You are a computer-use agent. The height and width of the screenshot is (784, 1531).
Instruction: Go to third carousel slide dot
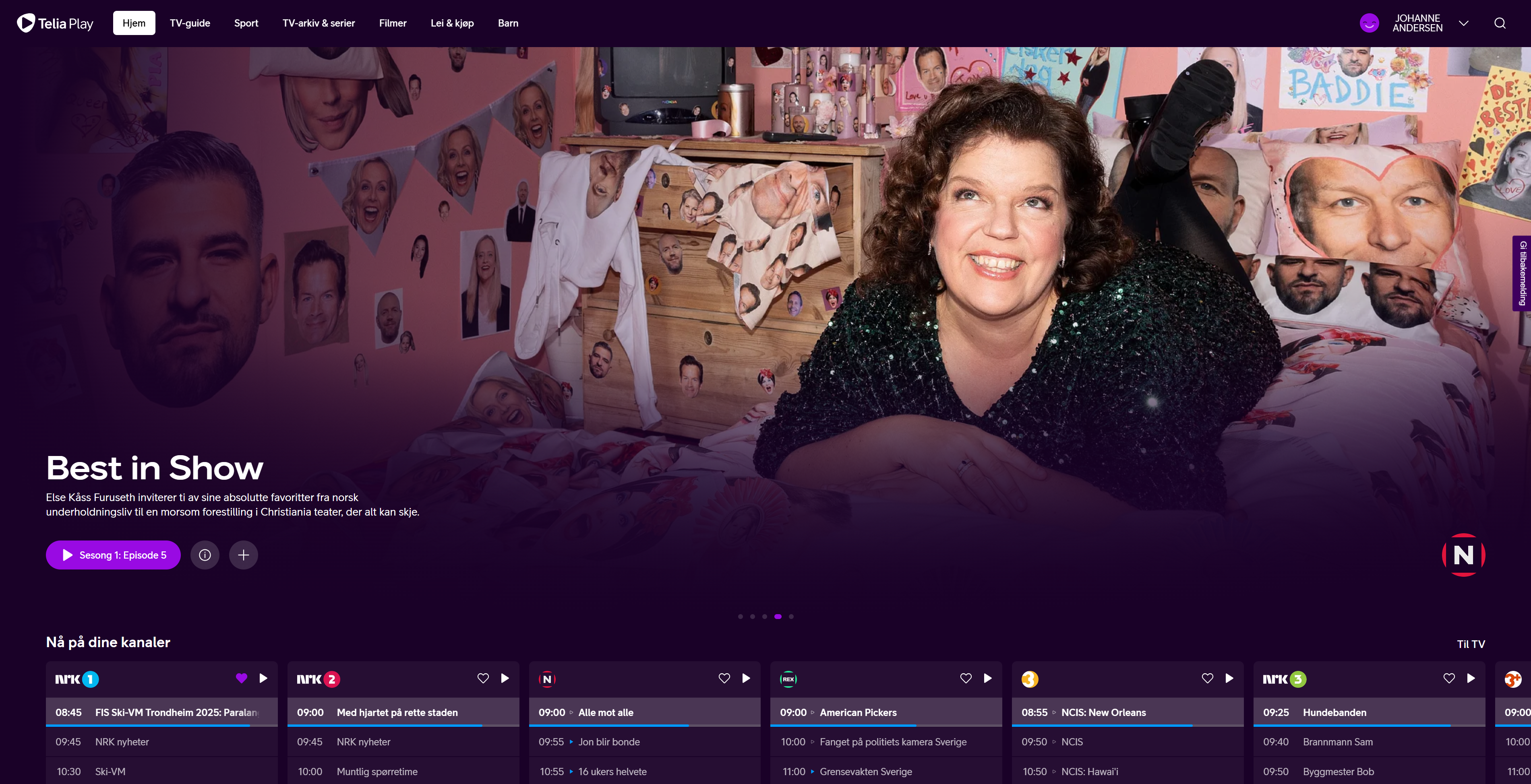point(764,617)
